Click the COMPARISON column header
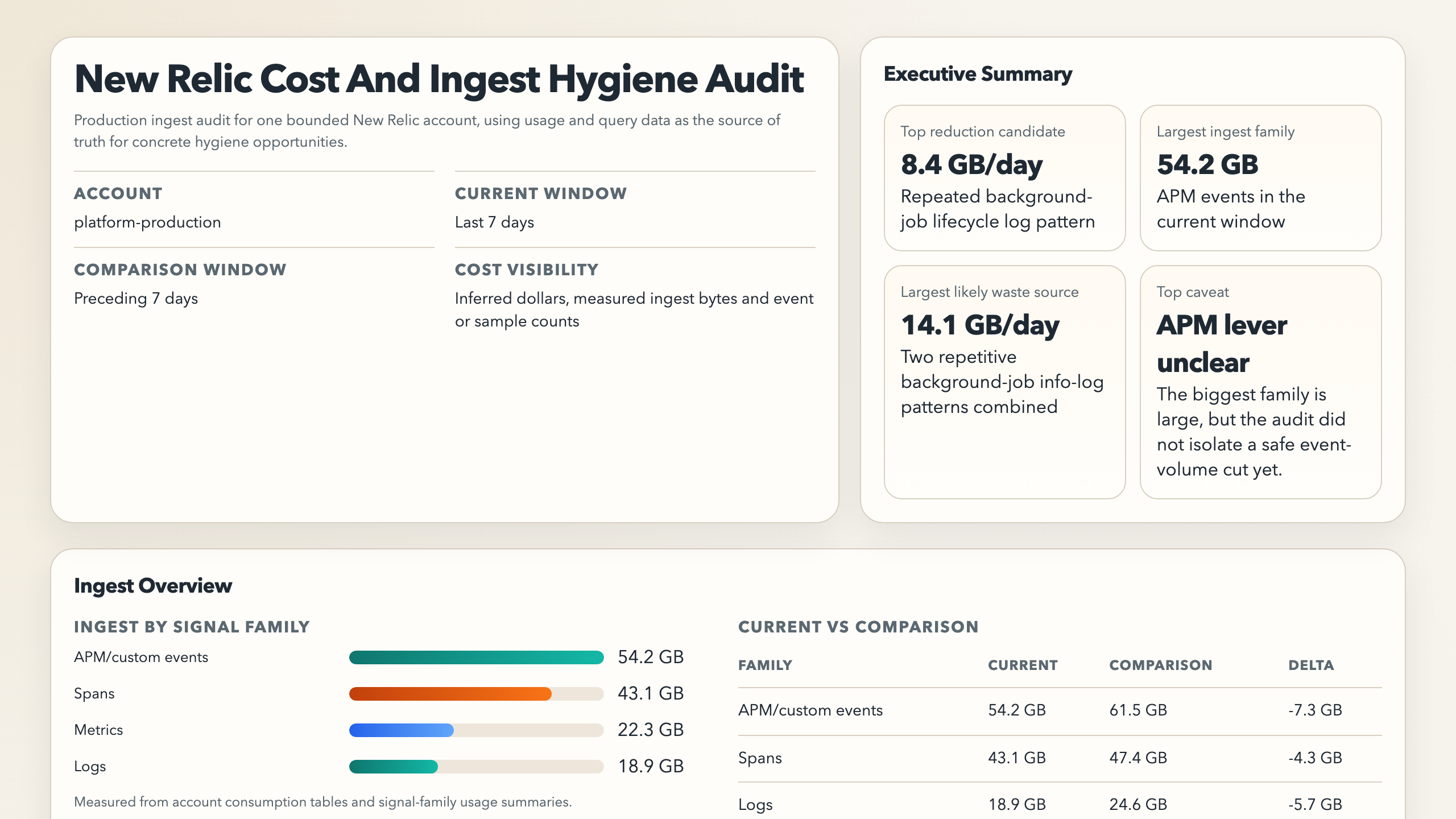 tap(1161, 665)
